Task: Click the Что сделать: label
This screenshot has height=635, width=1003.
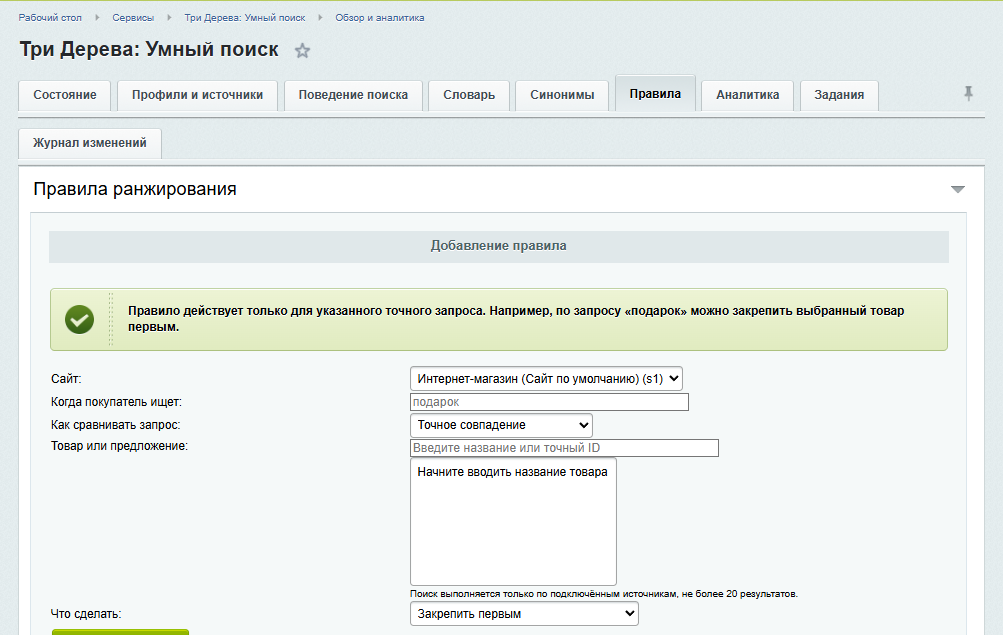Action: pos(86,614)
